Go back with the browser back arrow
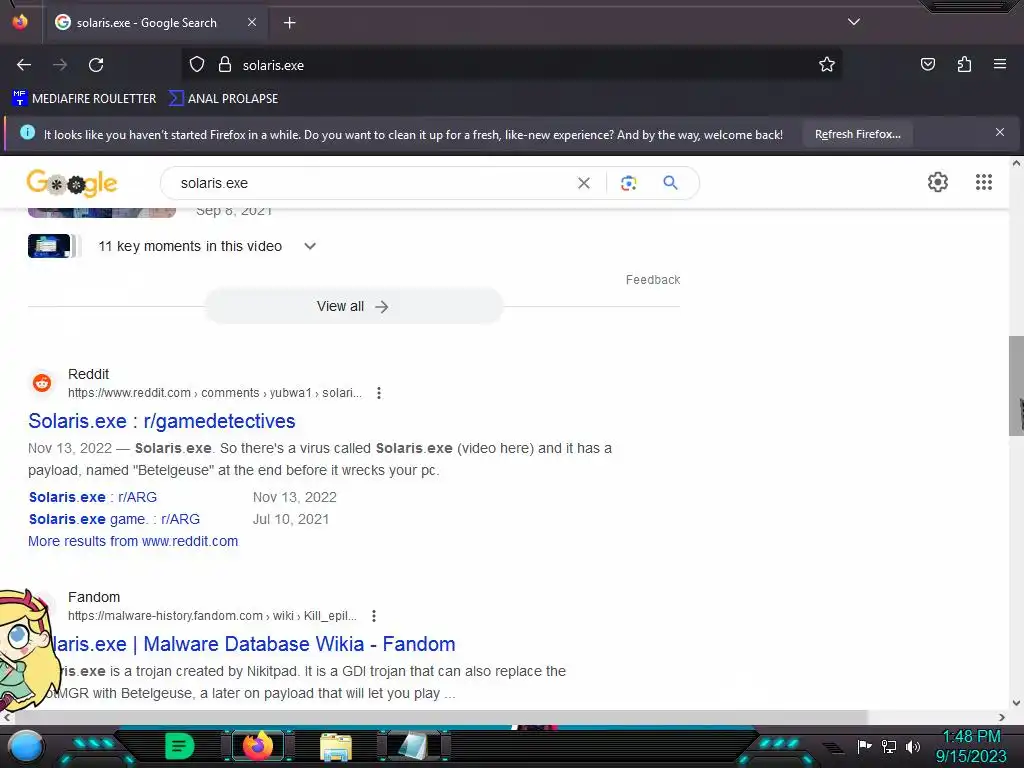Screen dimensions: 1024x768 [24, 65]
